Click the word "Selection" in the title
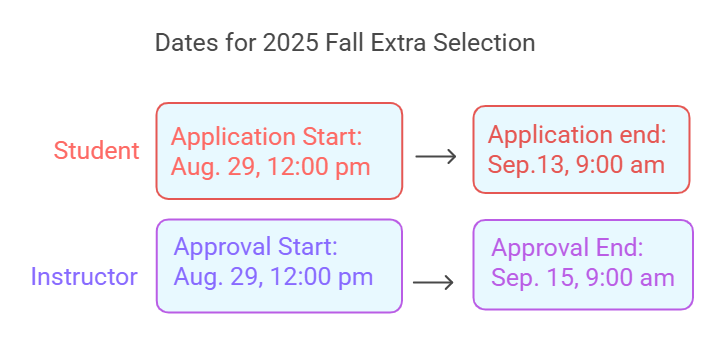Image resolution: width=716 pixels, height=361 pixels. pos(484,43)
